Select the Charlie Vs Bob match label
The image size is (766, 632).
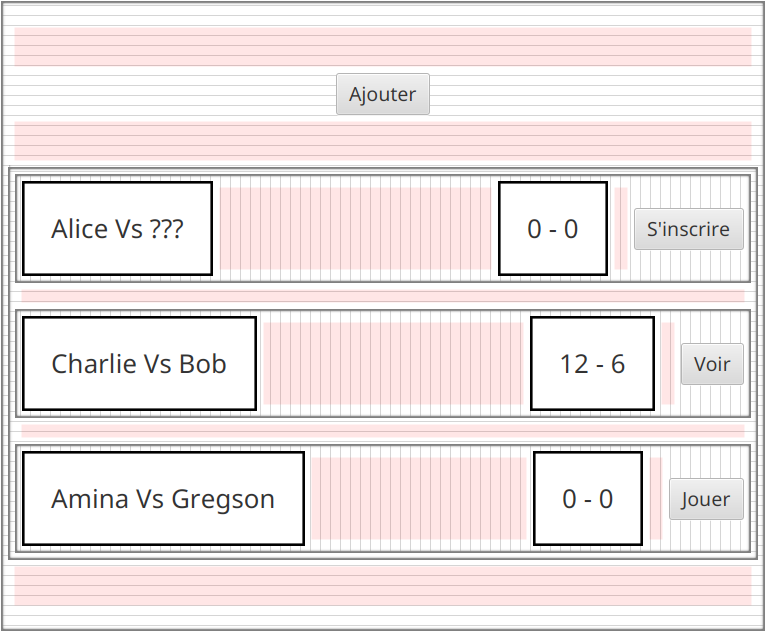139,364
